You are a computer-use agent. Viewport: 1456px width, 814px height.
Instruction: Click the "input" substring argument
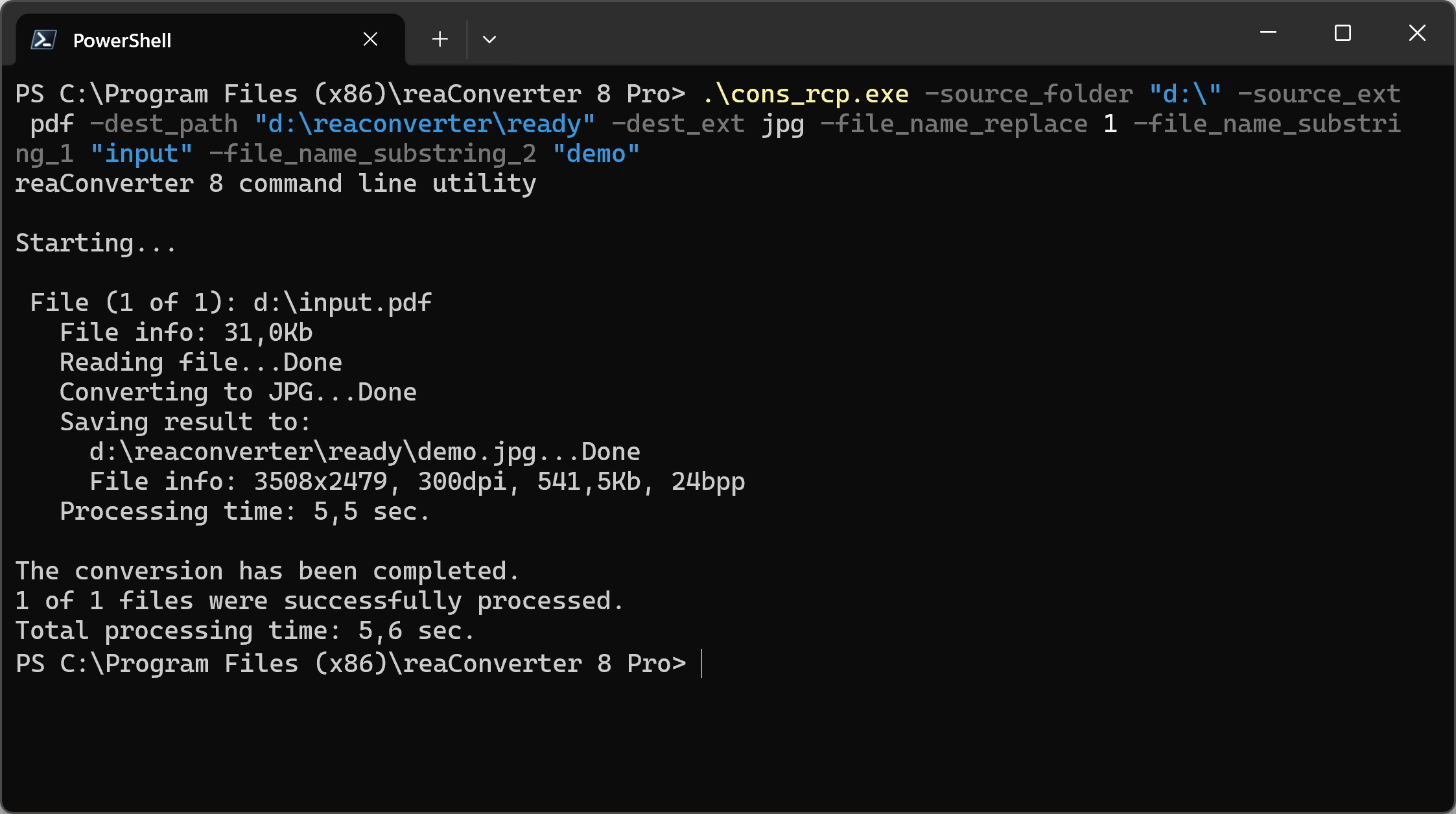coord(141,154)
